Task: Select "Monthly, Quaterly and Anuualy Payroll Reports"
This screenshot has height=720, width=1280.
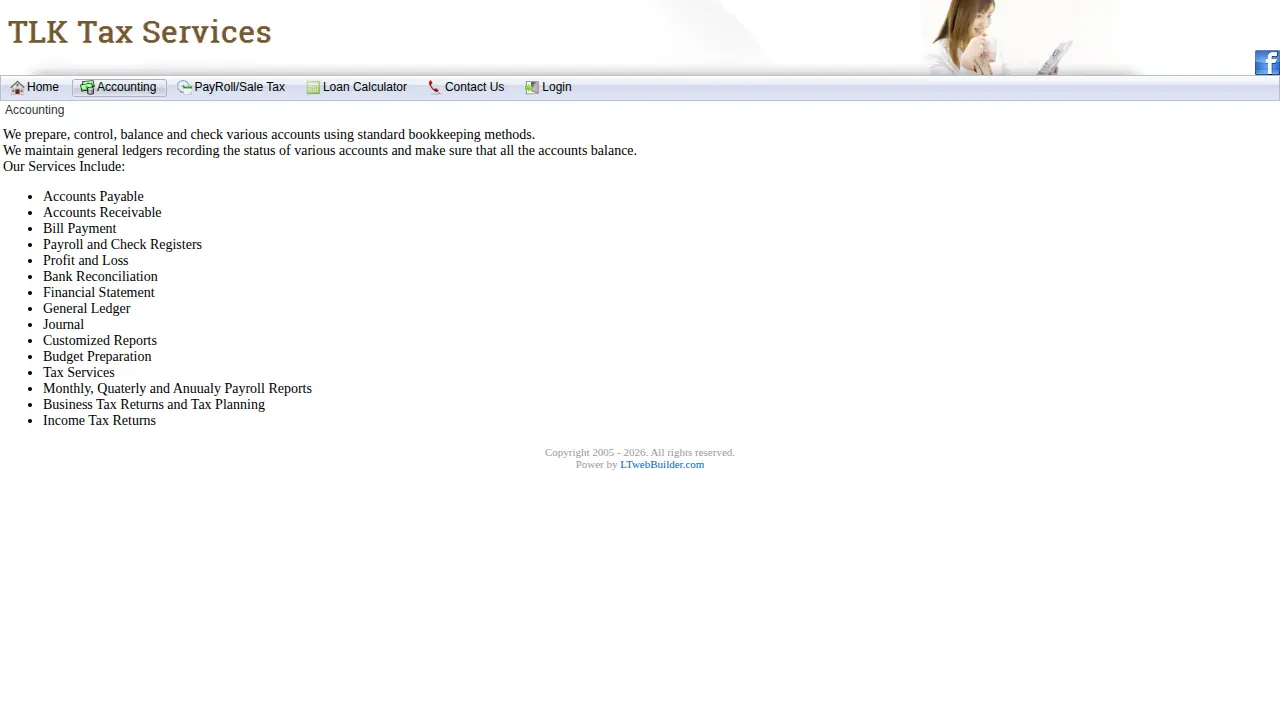Action: (x=177, y=388)
